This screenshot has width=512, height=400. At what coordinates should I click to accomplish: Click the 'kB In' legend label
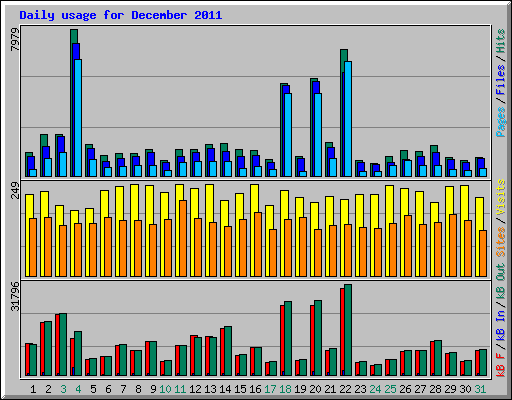pos(501,326)
